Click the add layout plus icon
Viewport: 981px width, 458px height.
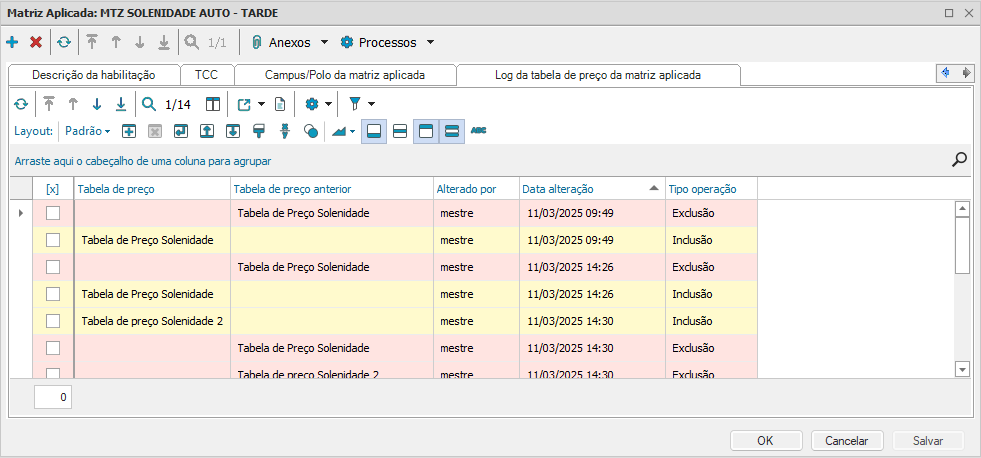click(x=129, y=131)
